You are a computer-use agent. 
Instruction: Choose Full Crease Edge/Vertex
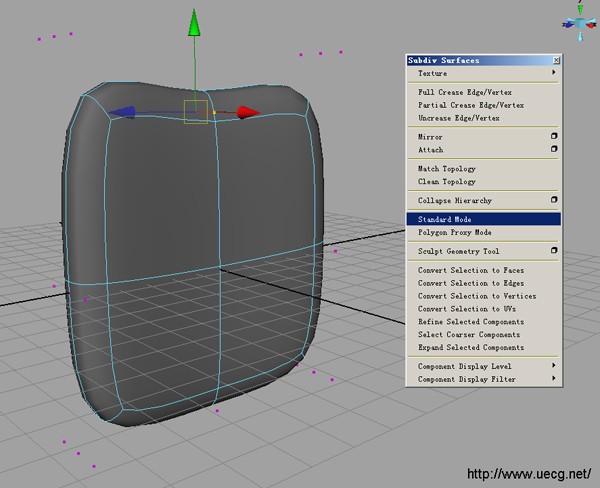click(484, 92)
